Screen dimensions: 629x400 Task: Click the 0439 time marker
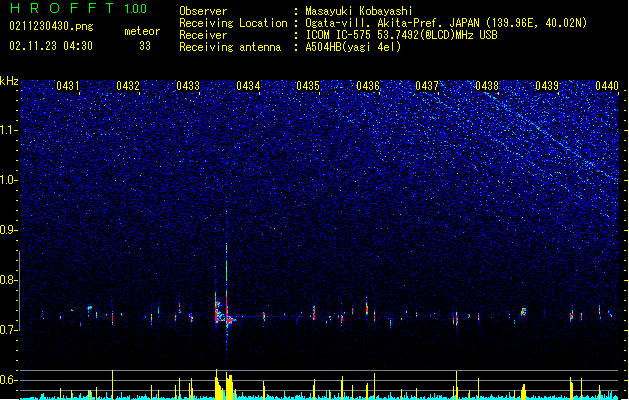[x=547, y=86]
